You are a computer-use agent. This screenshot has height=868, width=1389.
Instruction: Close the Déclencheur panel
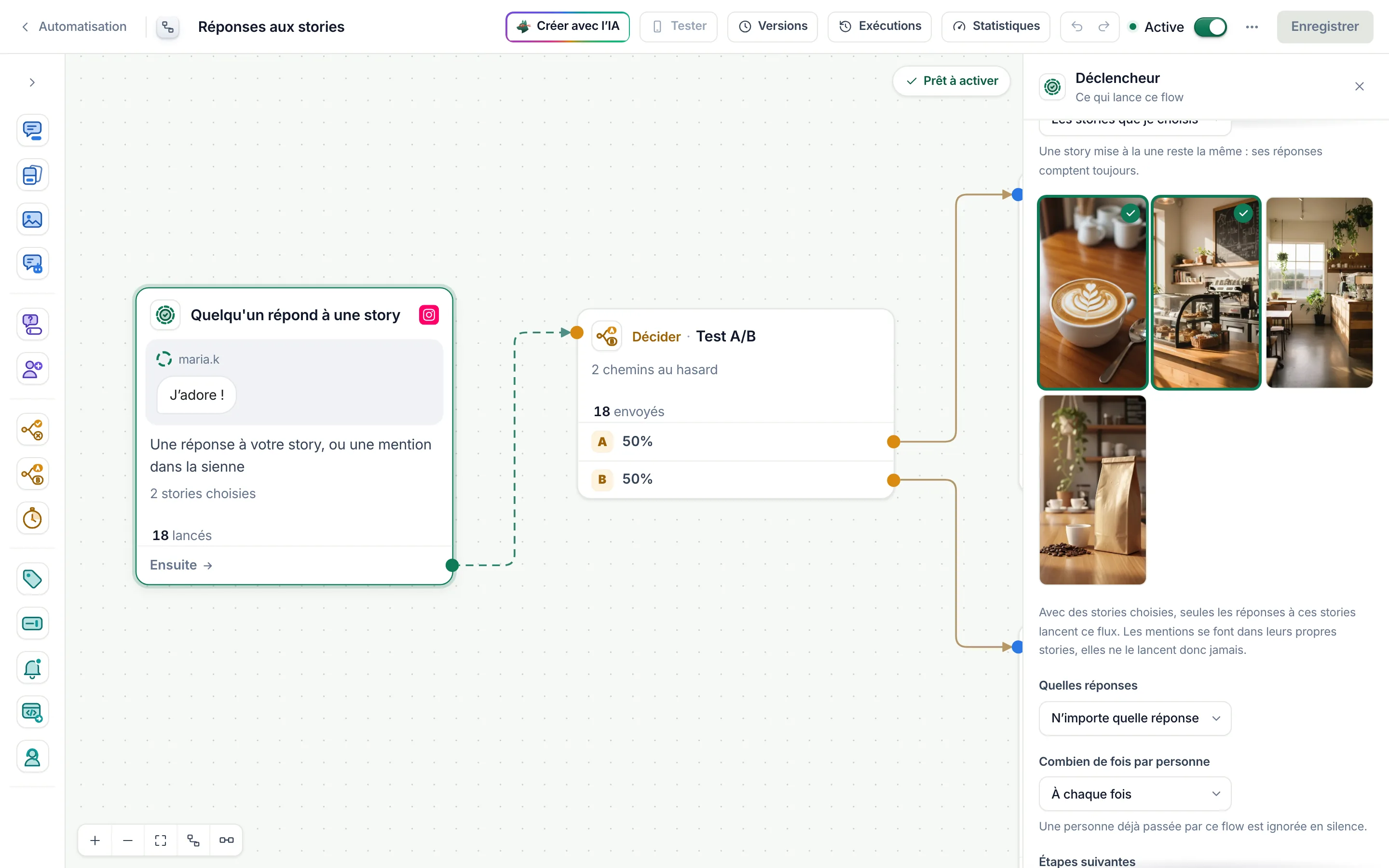point(1359,86)
